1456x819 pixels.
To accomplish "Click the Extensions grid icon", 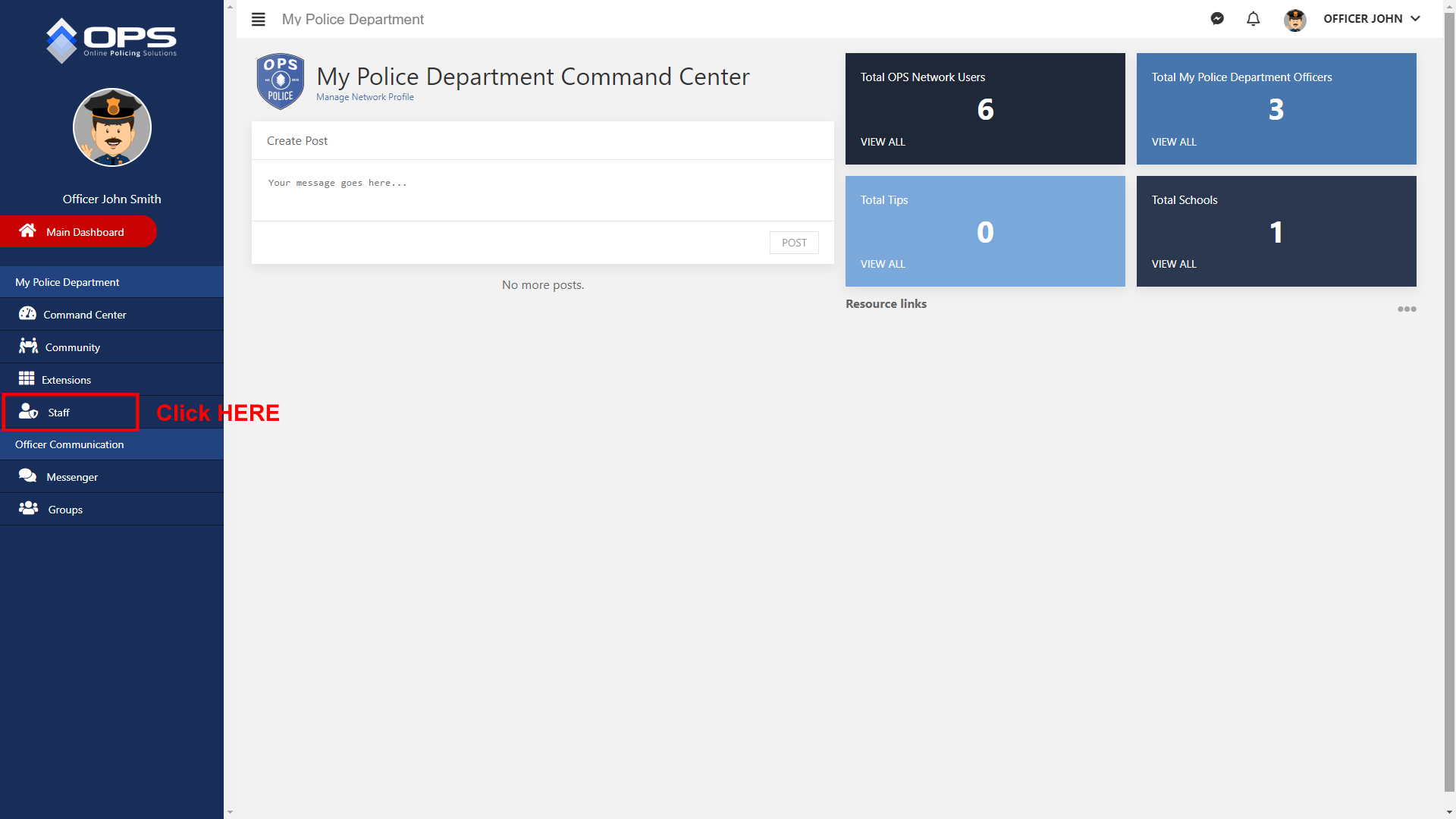I will [27, 378].
